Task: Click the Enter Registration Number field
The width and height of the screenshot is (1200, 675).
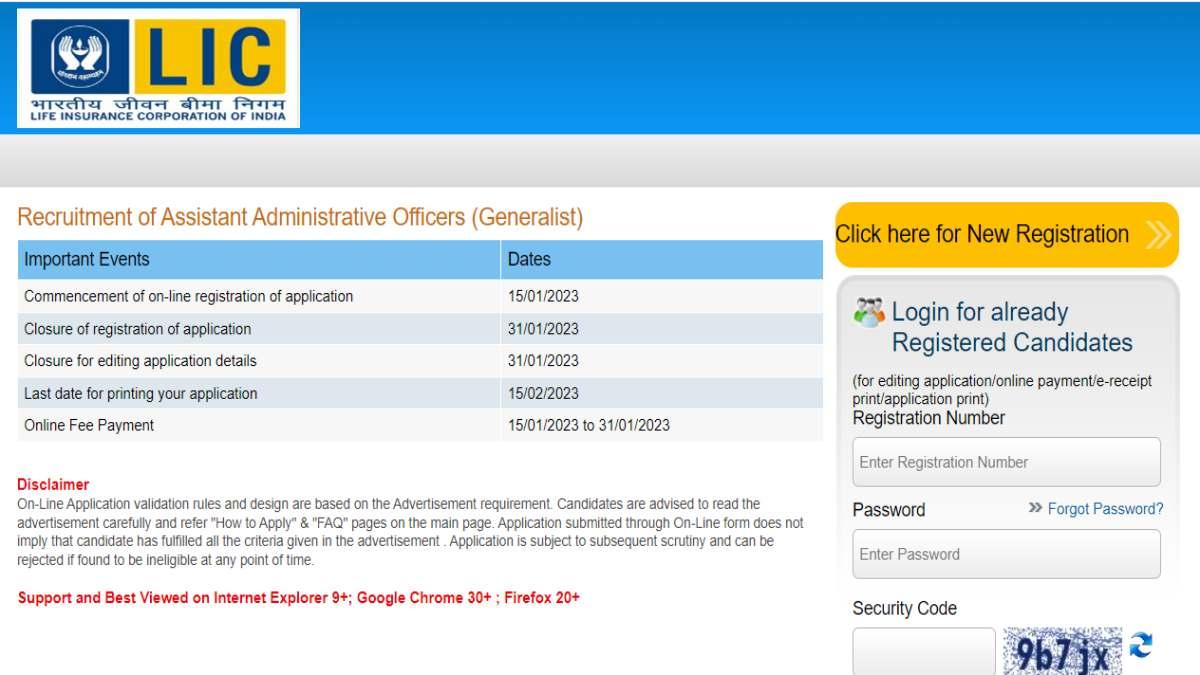Action: click(1006, 461)
